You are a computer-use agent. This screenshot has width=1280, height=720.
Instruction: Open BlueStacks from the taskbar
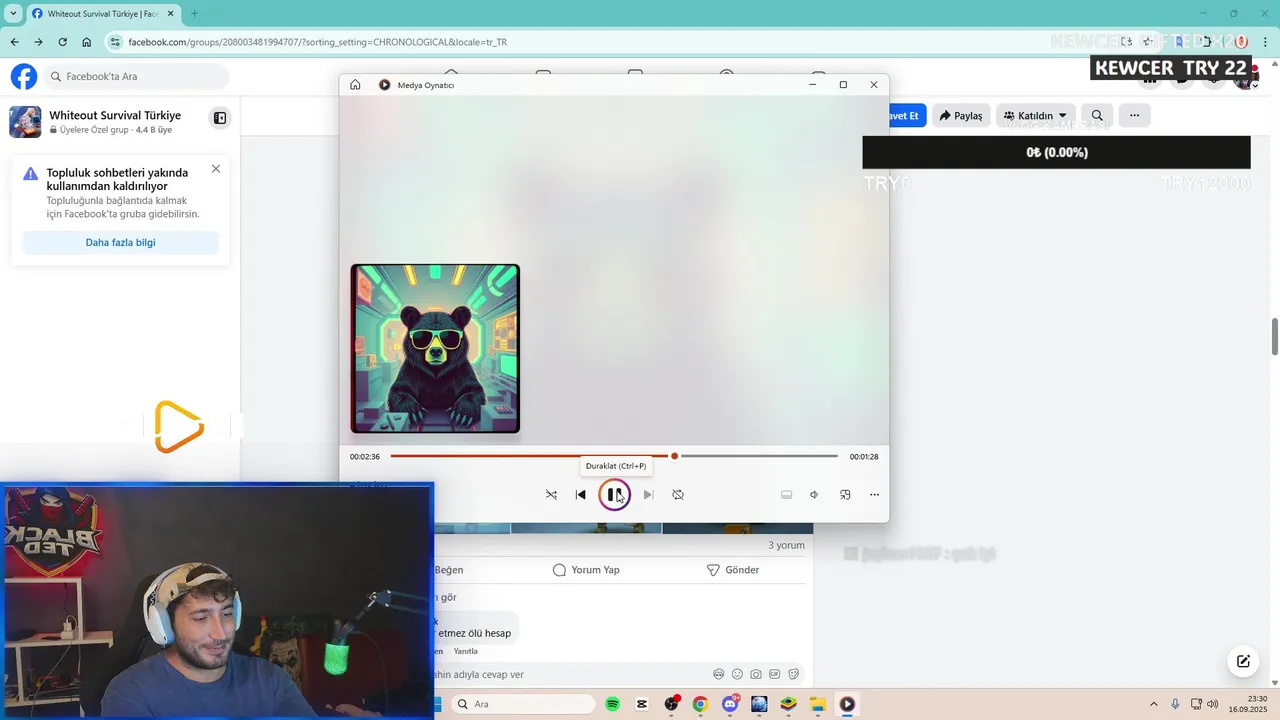tap(788, 704)
